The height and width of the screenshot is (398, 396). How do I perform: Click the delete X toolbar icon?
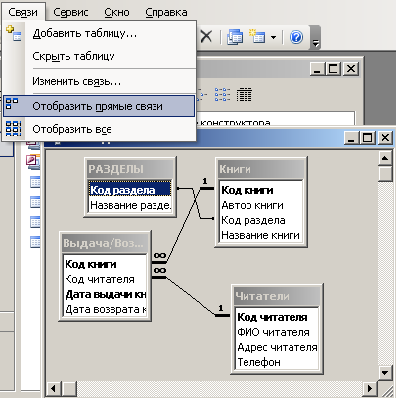[206, 36]
